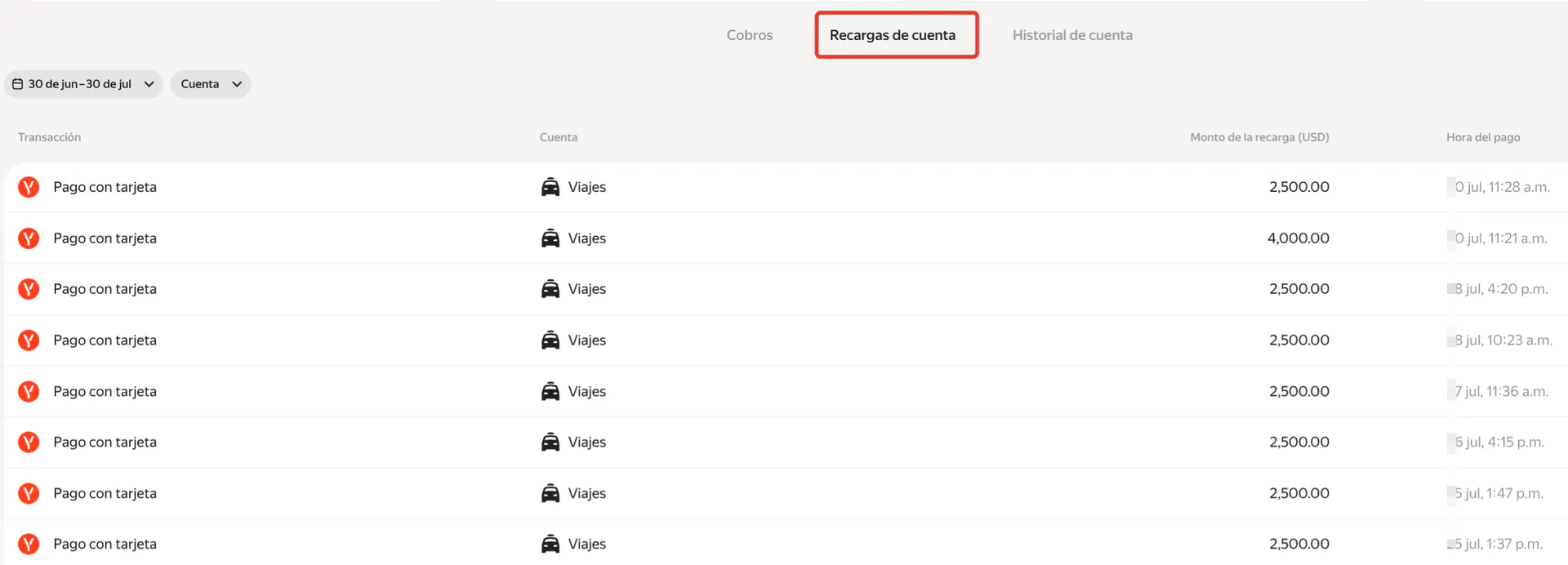Click the taxi icon in the 1:37 p.m. row
The height and width of the screenshot is (565, 1568).
click(550, 545)
